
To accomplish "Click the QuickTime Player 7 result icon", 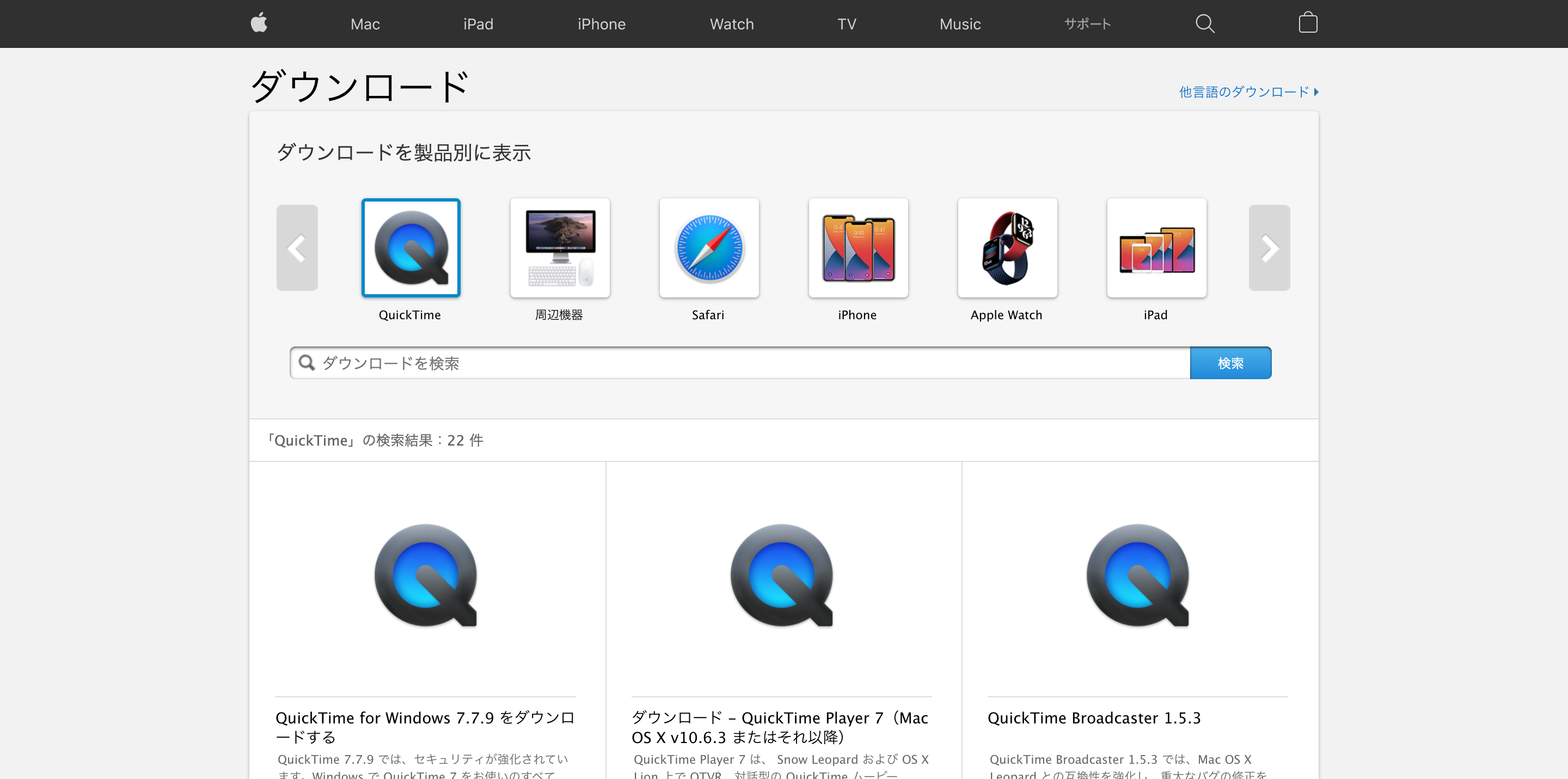I will pos(782,575).
